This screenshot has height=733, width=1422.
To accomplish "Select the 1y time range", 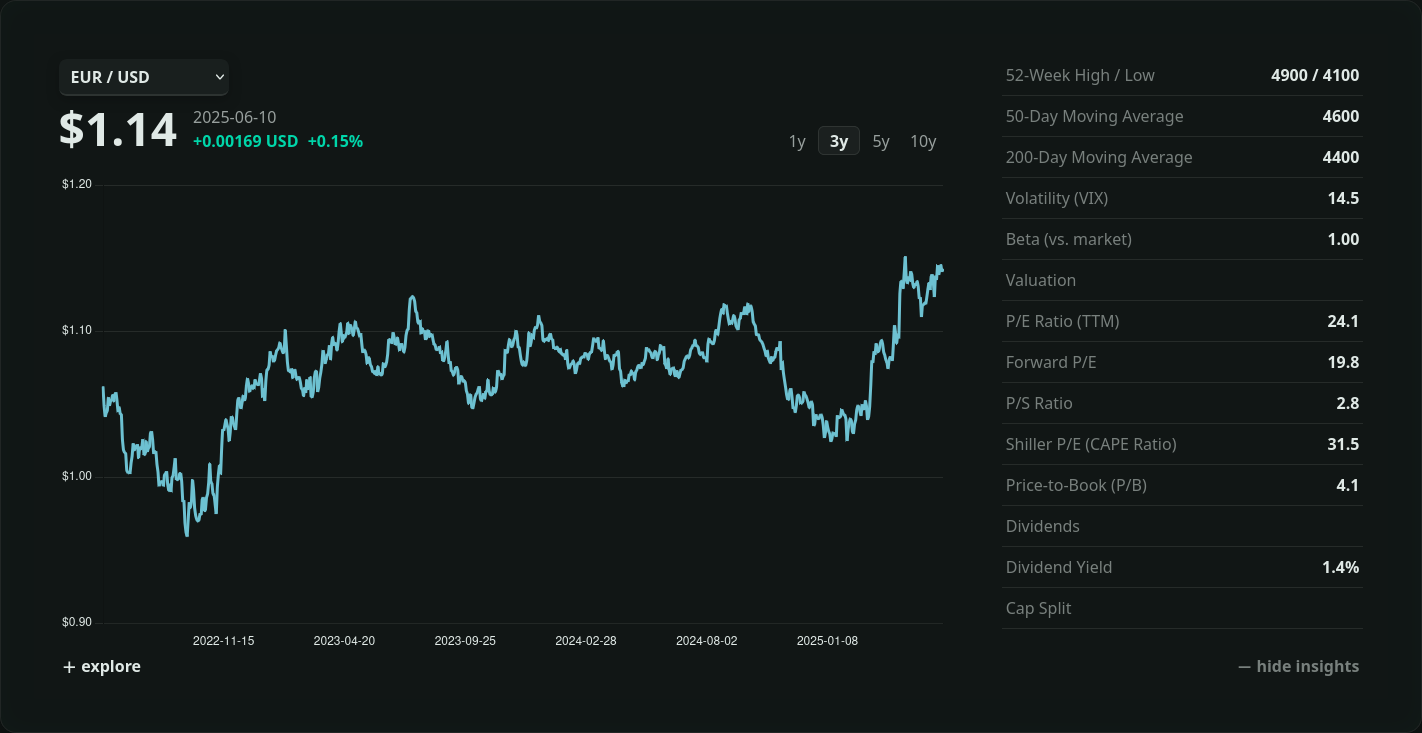I will point(797,141).
